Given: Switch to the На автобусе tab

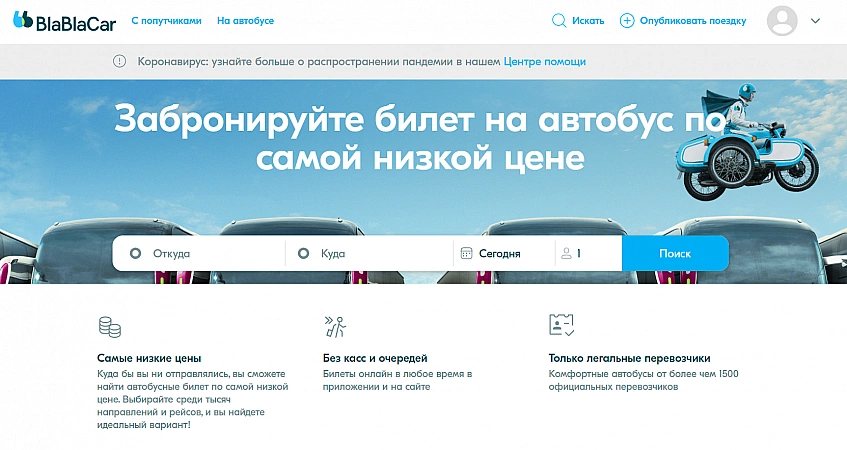Looking at the screenshot, I should pos(245,20).
